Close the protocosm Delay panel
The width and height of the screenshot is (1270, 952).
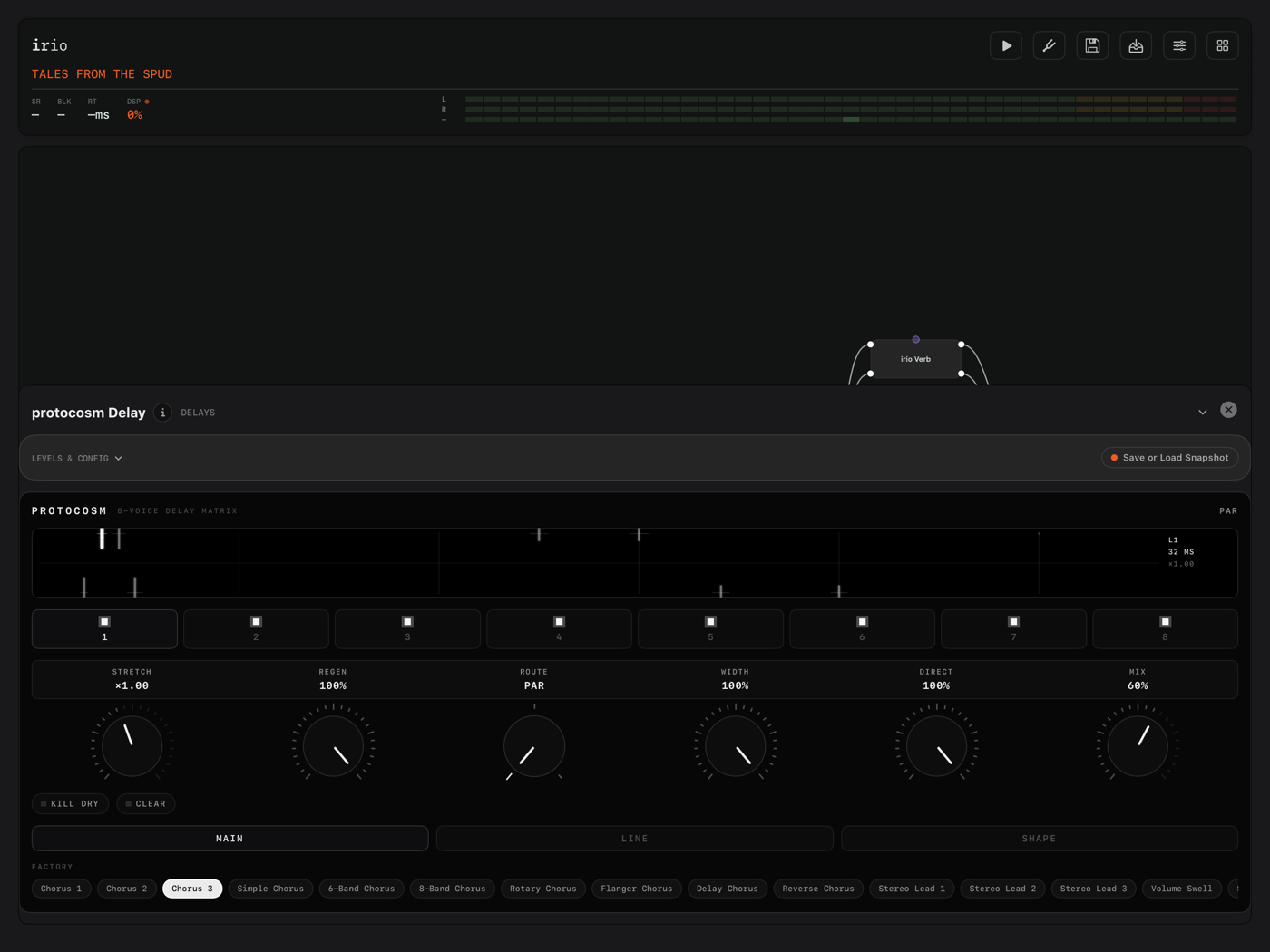coord(1228,410)
